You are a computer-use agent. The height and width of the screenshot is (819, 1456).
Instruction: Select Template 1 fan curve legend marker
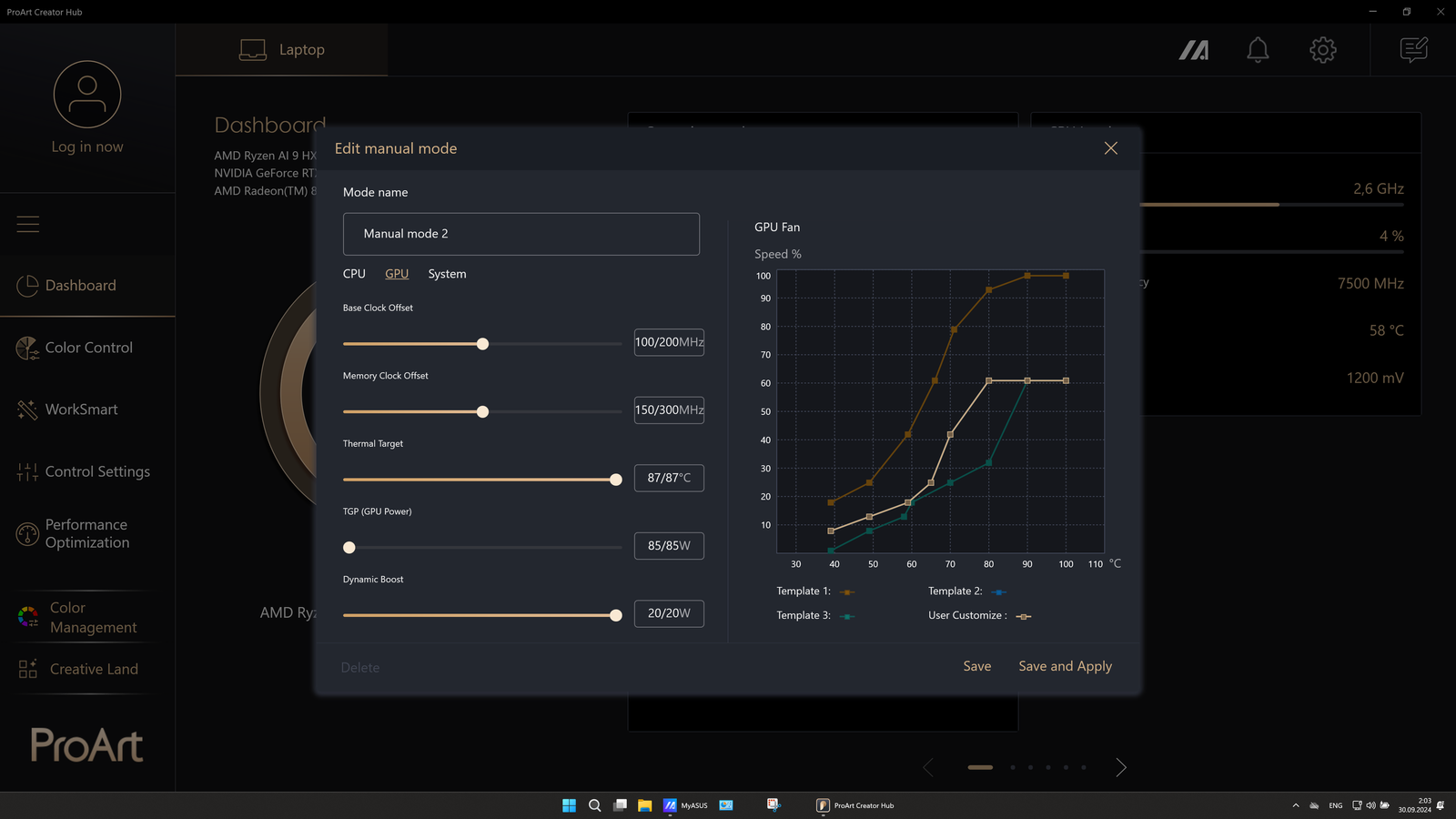pyautogui.click(x=847, y=592)
